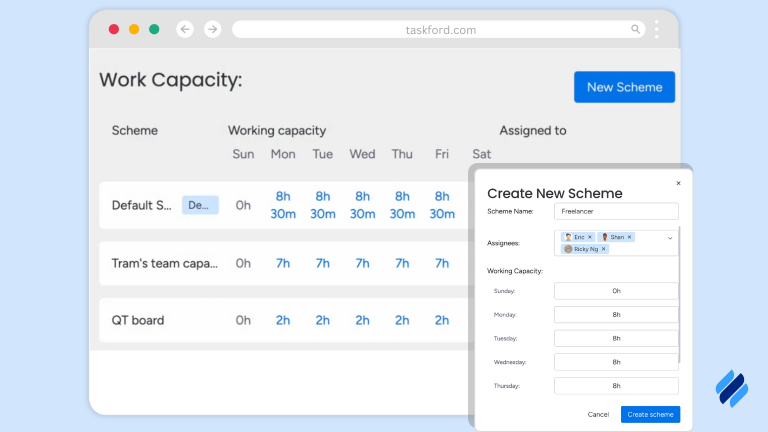Click the De... badge in Default row

pos(200,205)
